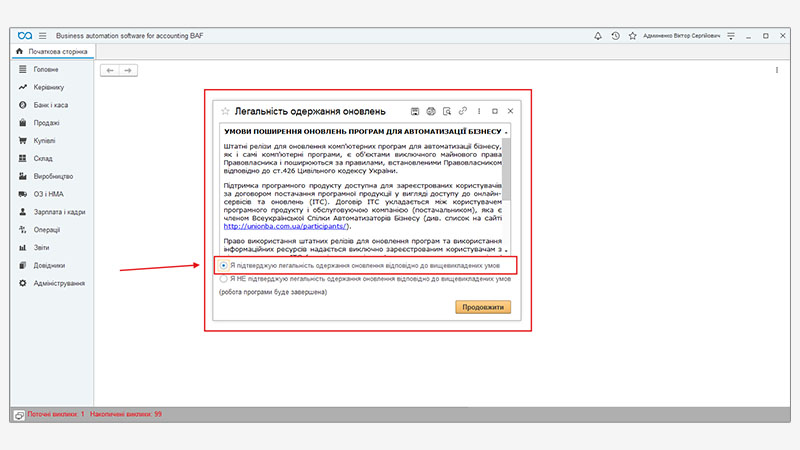Screen dimensions: 800x450
Task: Click the save icon in dialog header
Action: [x=413, y=110]
